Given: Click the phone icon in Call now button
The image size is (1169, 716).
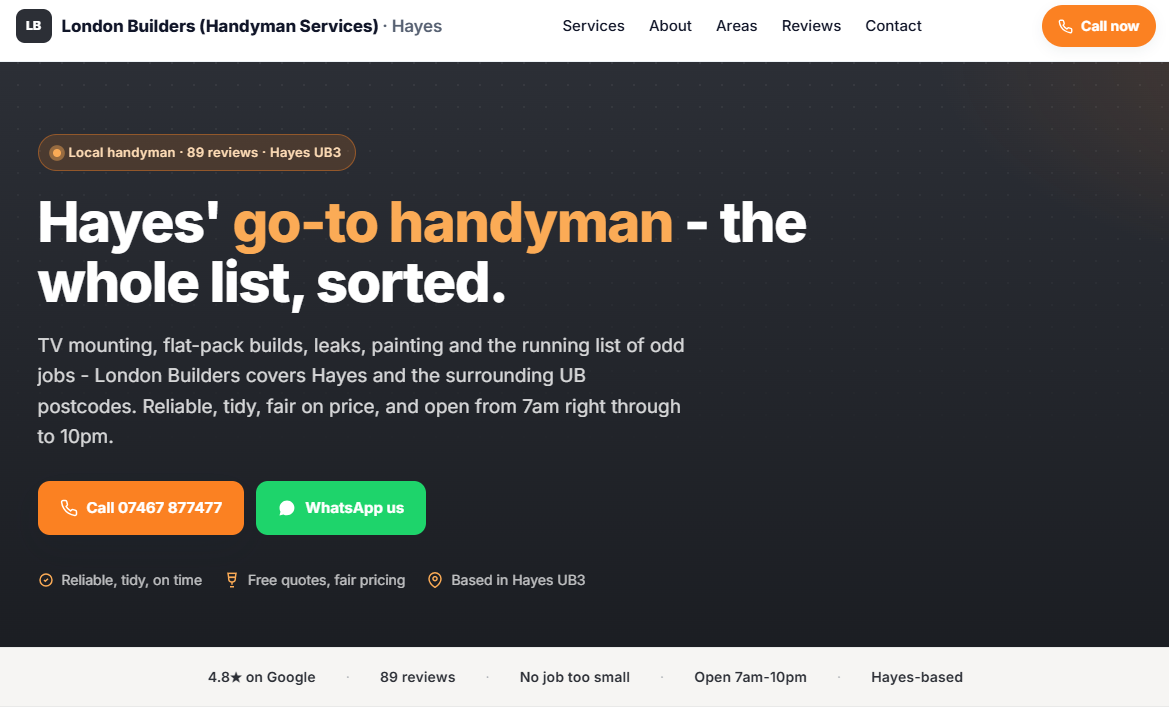Looking at the screenshot, I should [x=1065, y=27].
